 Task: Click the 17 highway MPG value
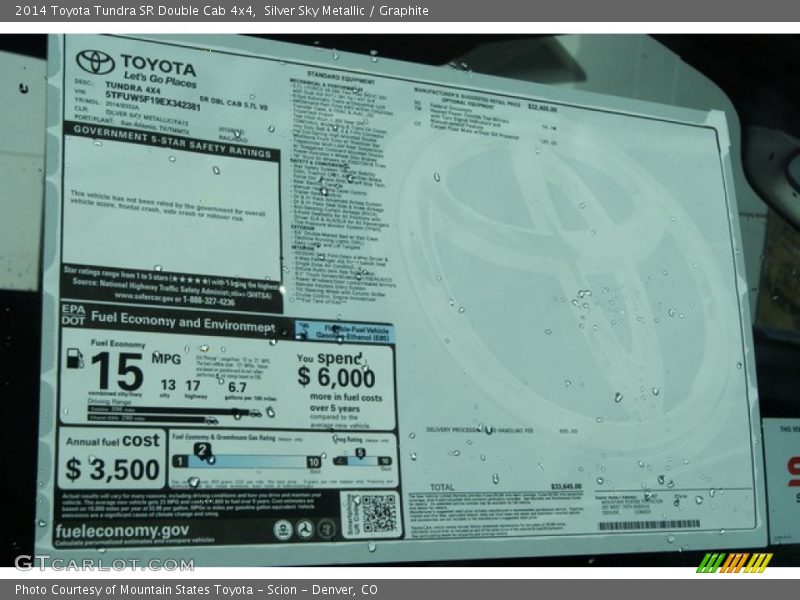click(x=193, y=386)
